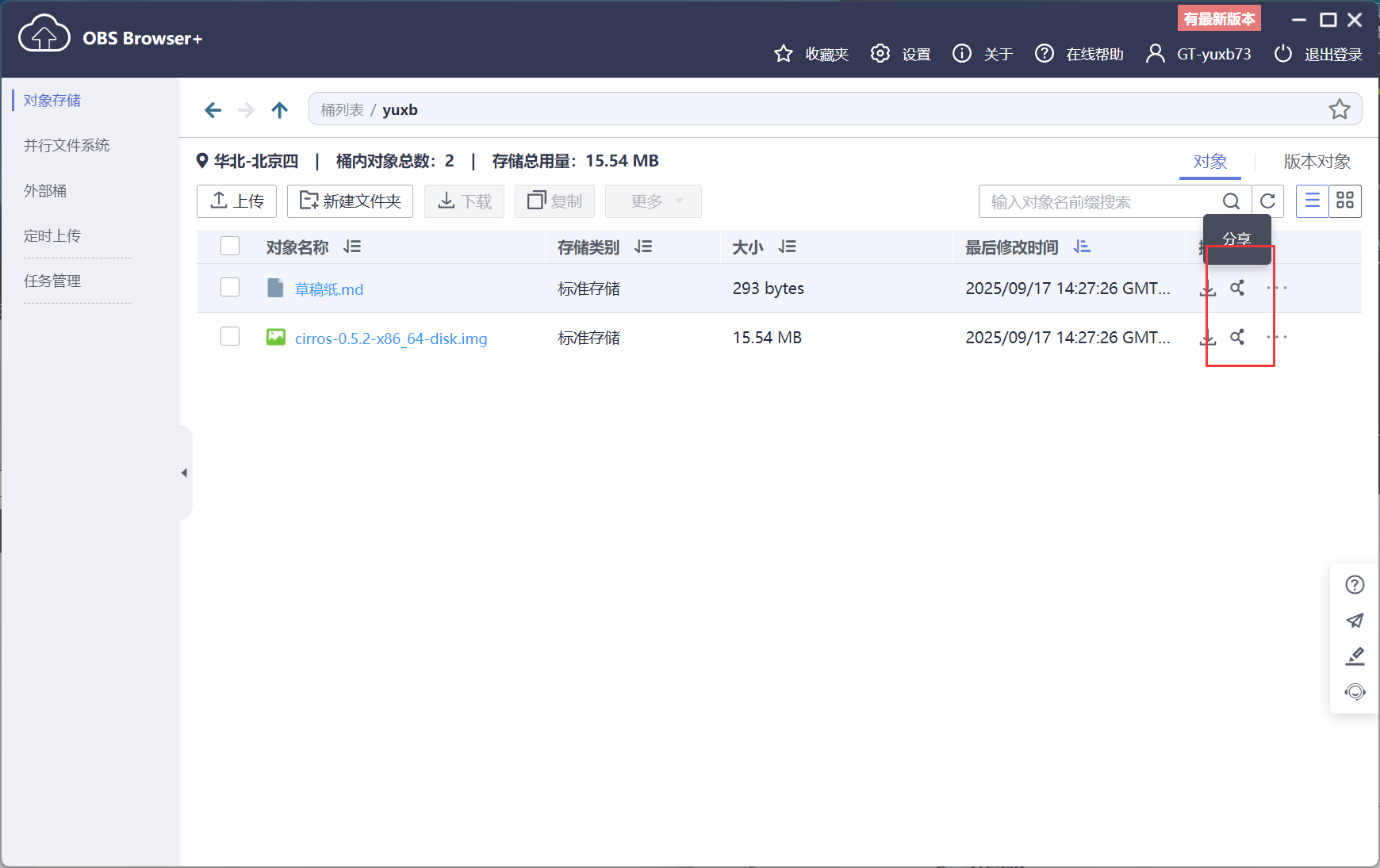Select 任务管理 in sidebar
1380x868 pixels.
pyautogui.click(x=52, y=281)
